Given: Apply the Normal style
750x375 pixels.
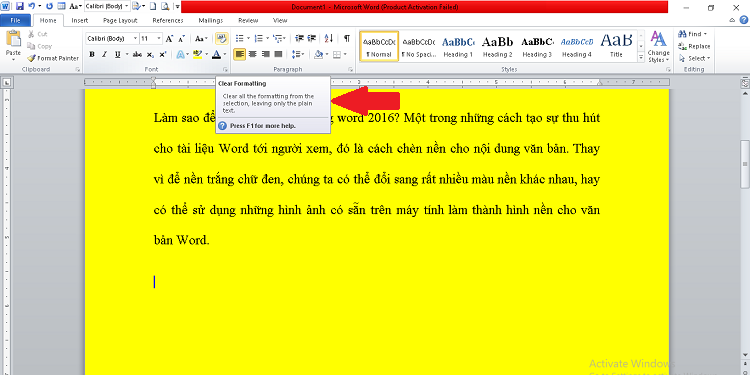Looking at the screenshot, I should pyautogui.click(x=379, y=46).
